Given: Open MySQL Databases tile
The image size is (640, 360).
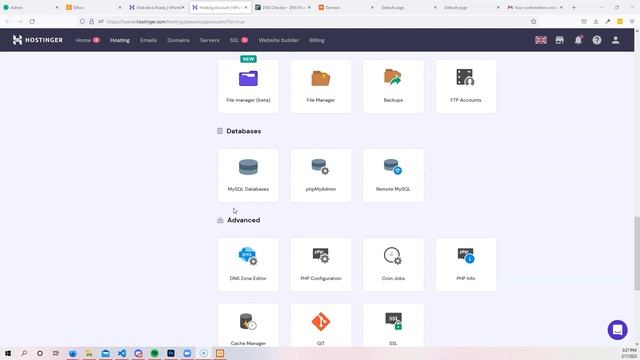Looking at the screenshot, I should tap(248, 176).
